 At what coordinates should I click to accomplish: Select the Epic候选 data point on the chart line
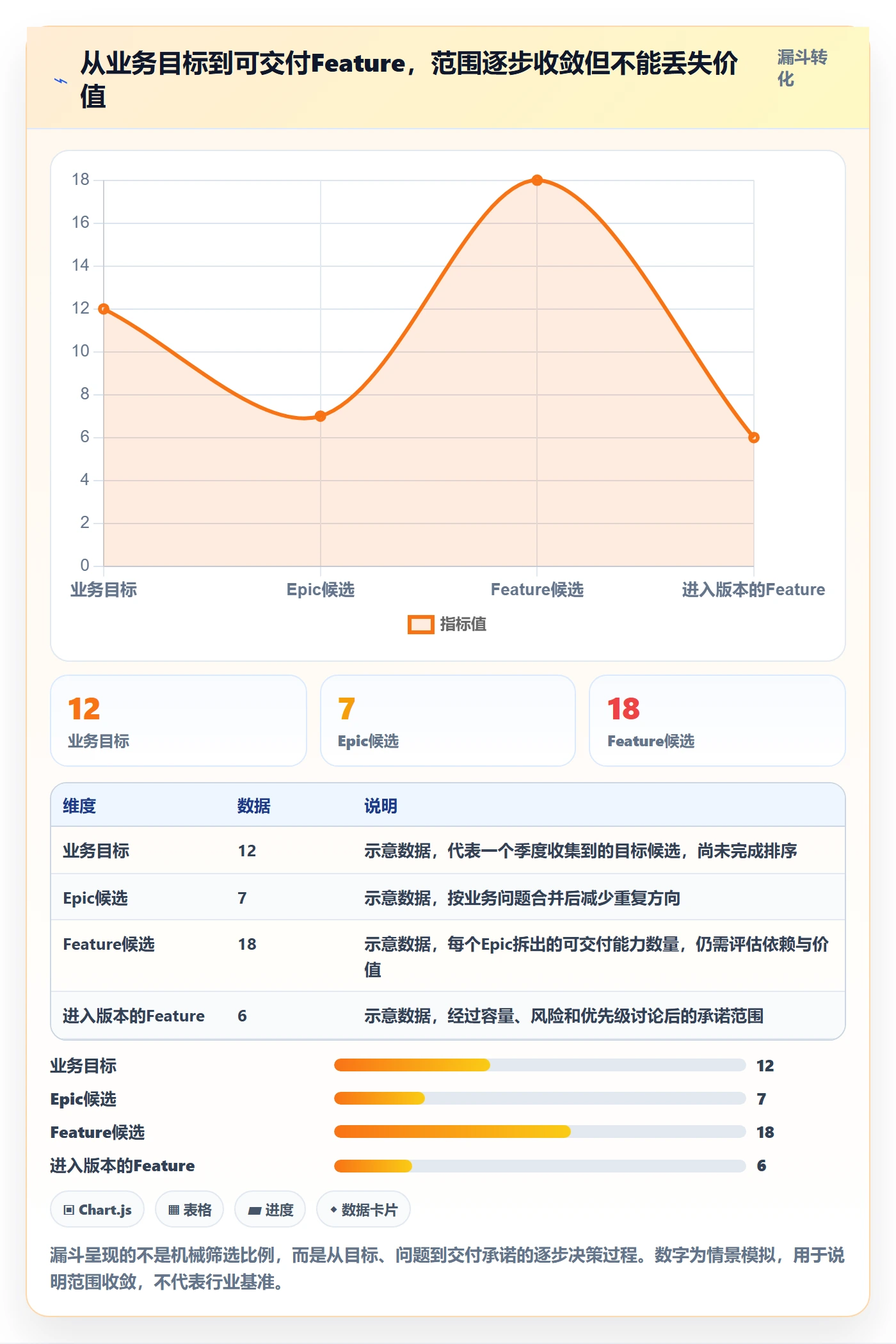click(321, 416)
